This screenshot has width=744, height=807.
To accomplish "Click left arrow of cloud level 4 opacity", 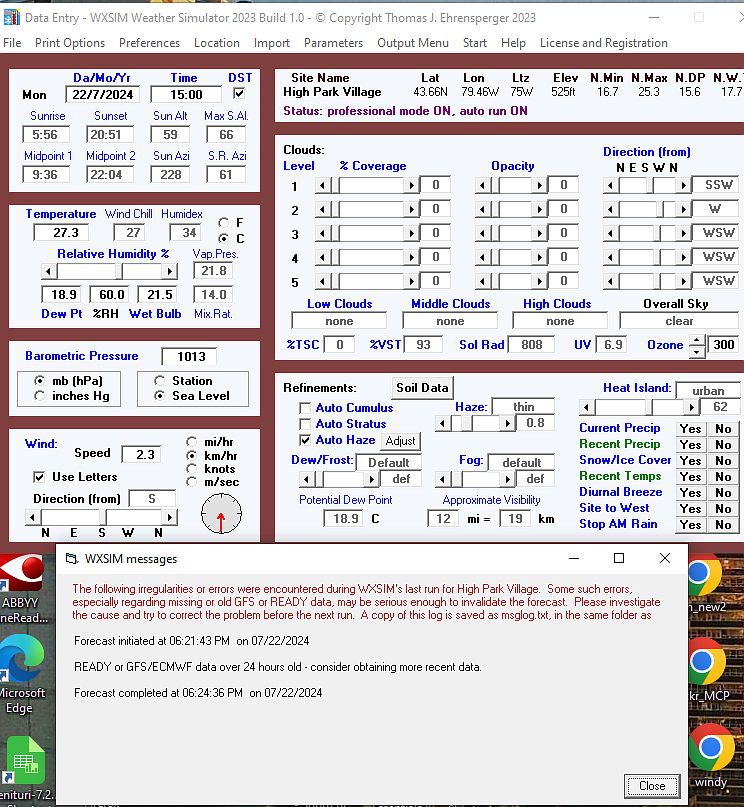I will point(482,257).
